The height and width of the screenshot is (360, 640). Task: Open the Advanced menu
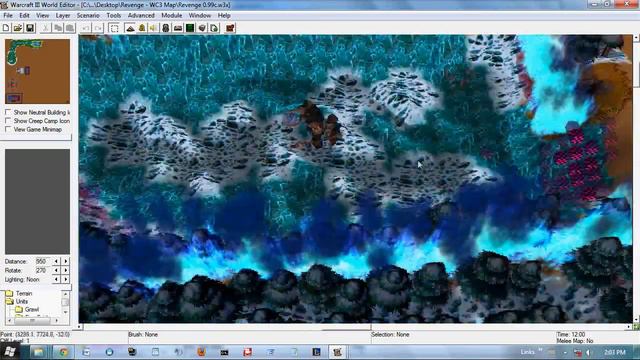coord(141,16)
